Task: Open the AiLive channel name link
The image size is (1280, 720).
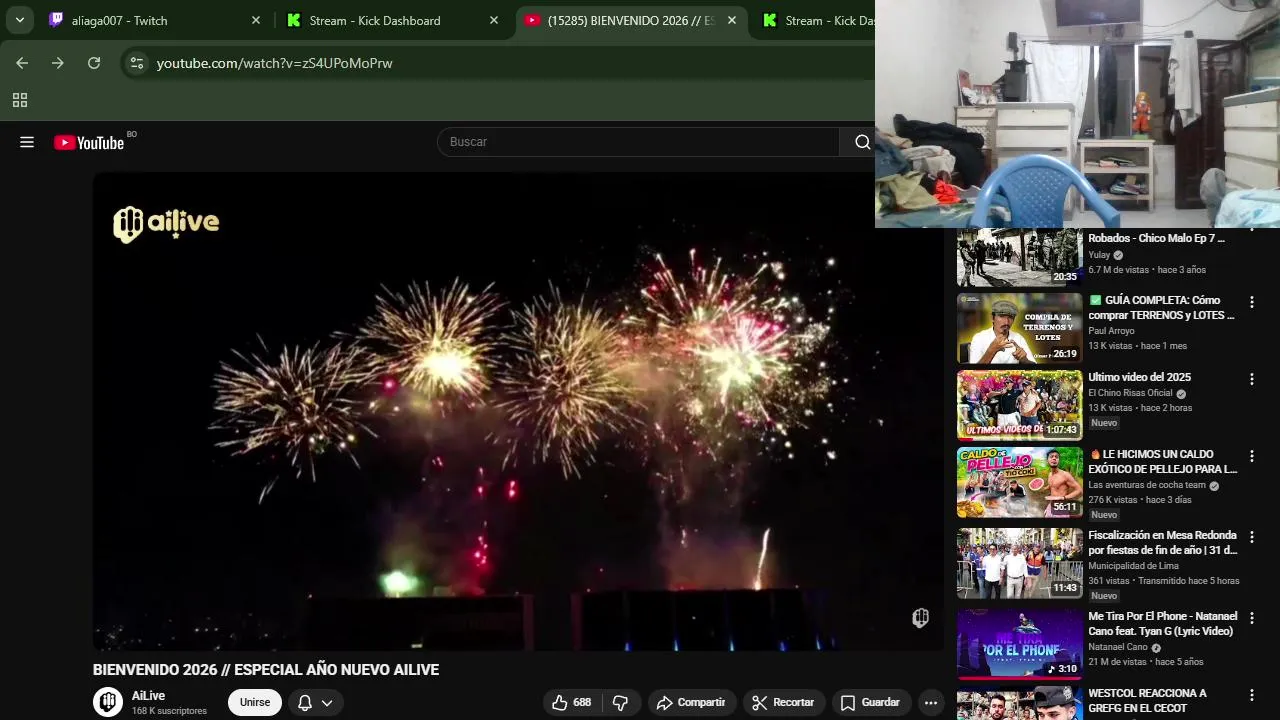Action: click(149, 696)
